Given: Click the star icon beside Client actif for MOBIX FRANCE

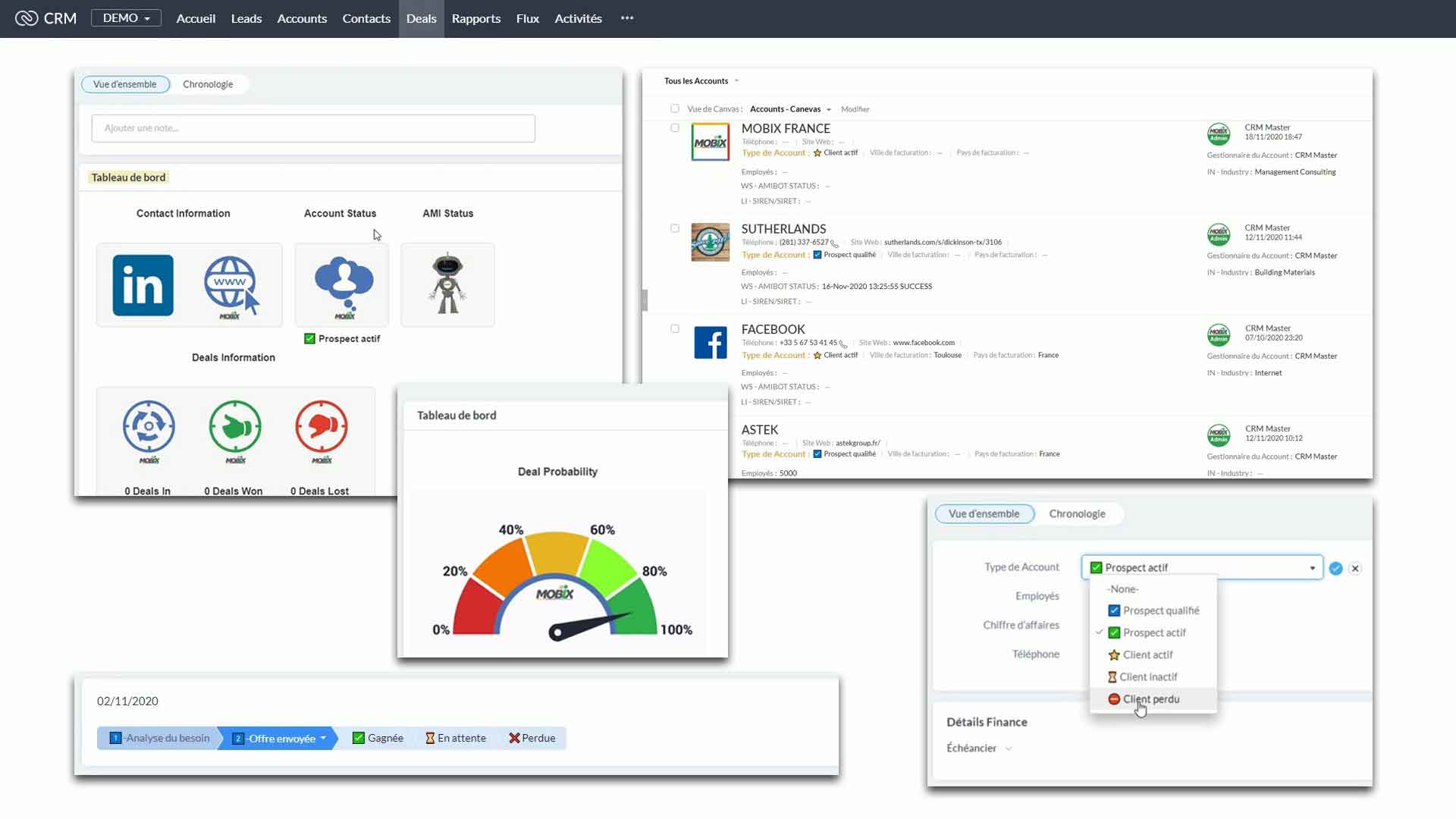Looking at the screenshot, I should (x=817, y=153).
